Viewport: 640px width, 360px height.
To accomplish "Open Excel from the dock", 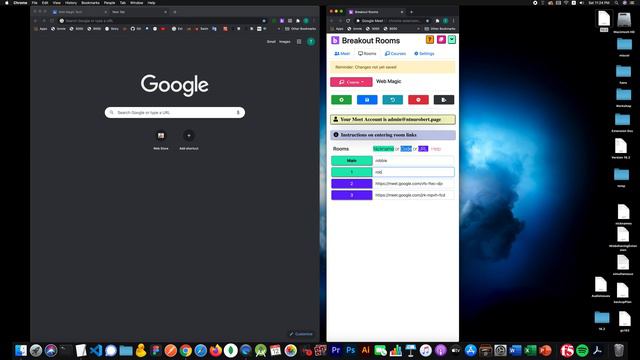I will pos(530,350).
